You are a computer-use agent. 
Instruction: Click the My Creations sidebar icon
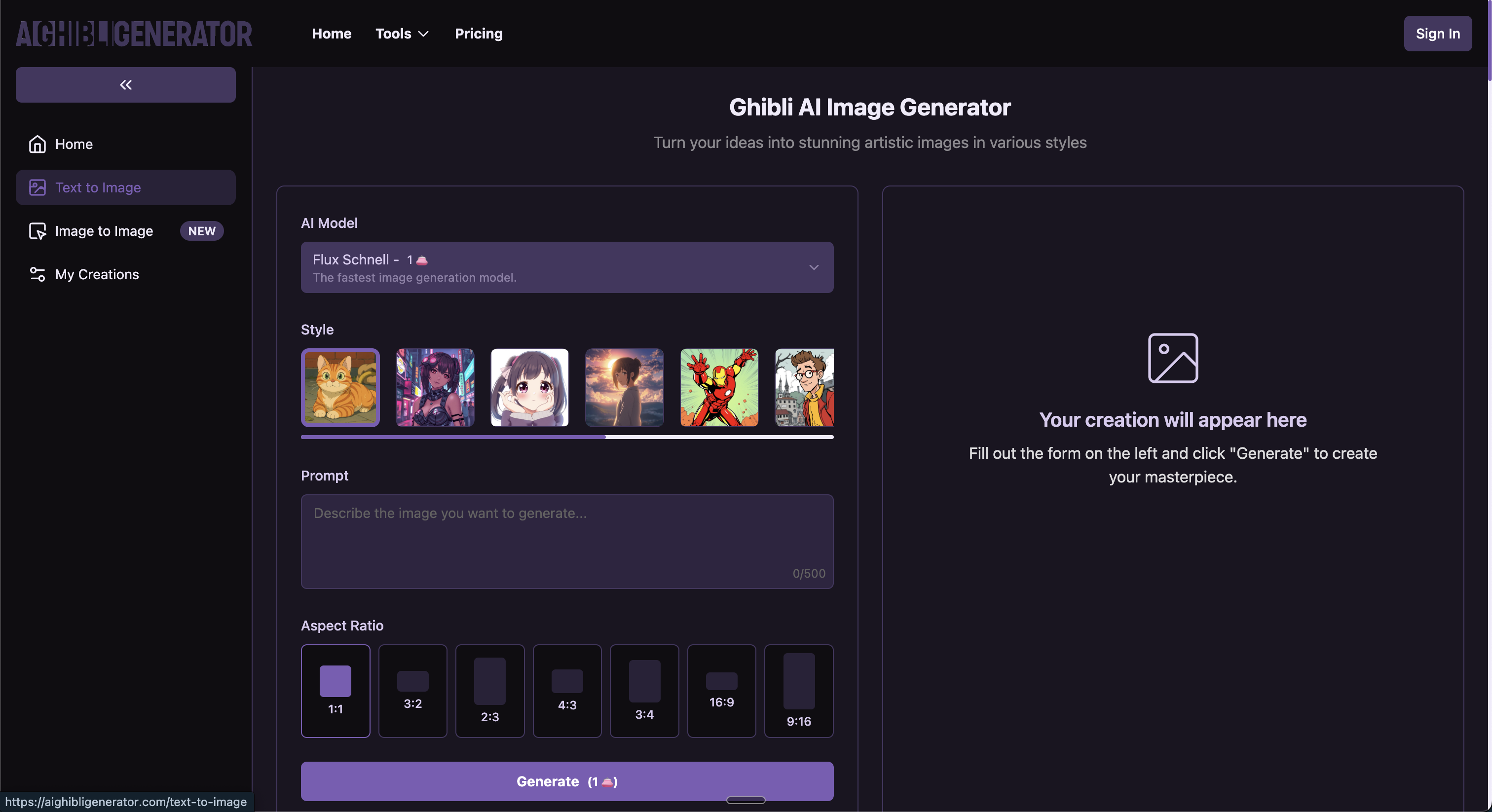click(x=37, y=274)
